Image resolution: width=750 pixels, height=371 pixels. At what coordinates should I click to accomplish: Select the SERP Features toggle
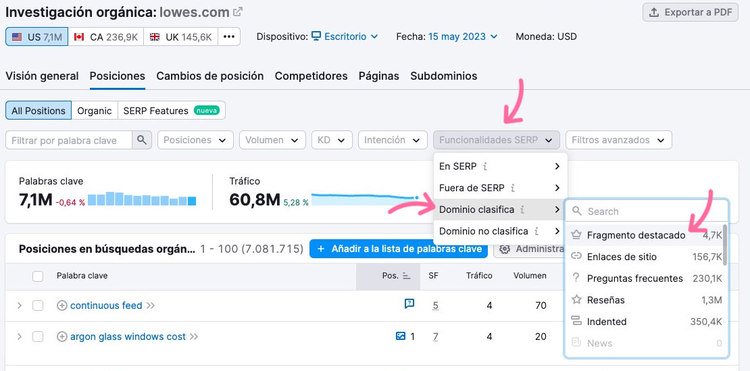(x=171, y=110)
